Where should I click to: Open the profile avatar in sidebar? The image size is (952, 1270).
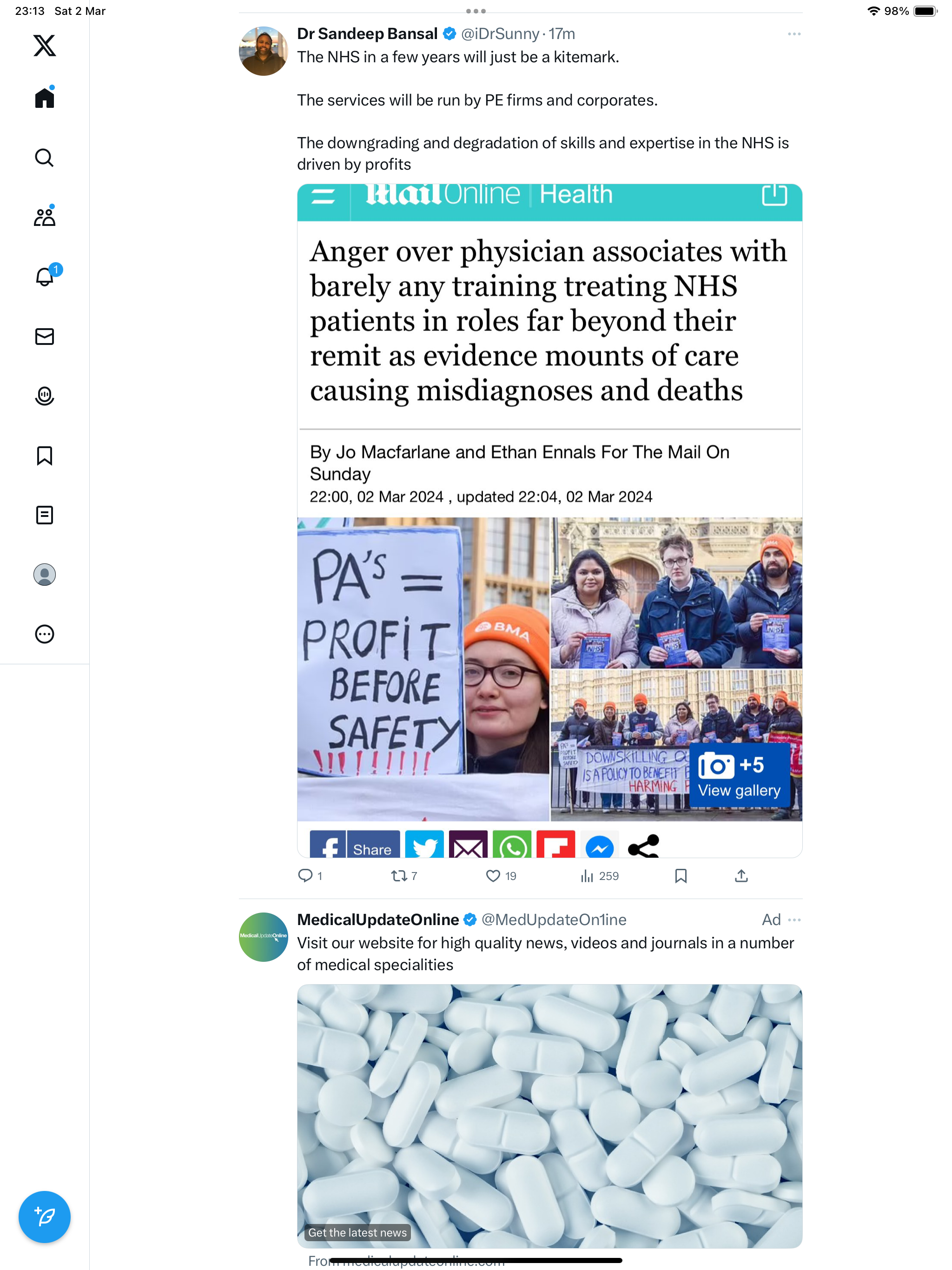[44, 575]
